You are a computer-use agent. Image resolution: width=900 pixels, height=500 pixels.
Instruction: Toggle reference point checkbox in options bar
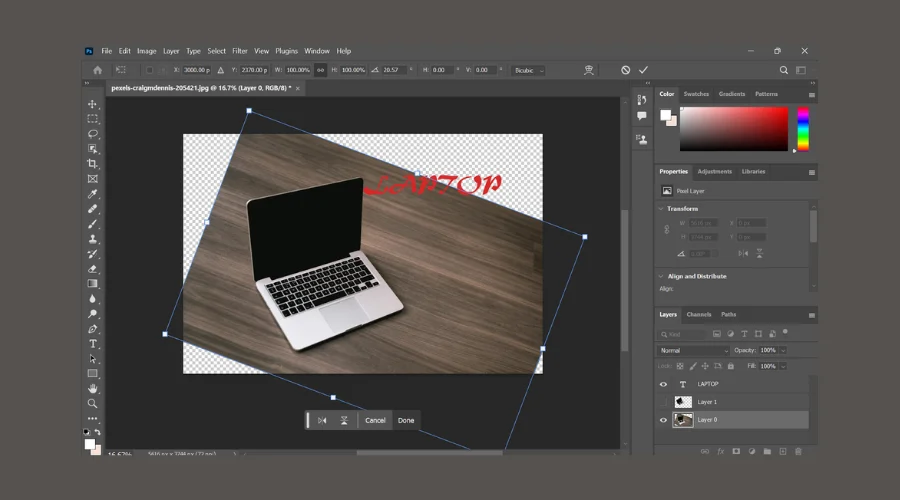(149, 70)
